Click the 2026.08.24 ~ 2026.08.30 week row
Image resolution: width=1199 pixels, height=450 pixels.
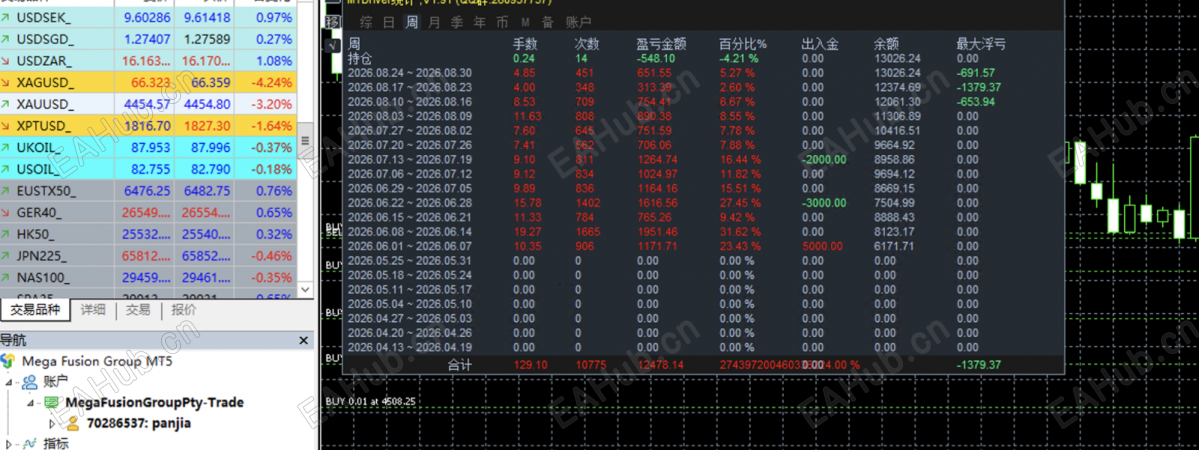pyautogui.click(x=703, y=73)
